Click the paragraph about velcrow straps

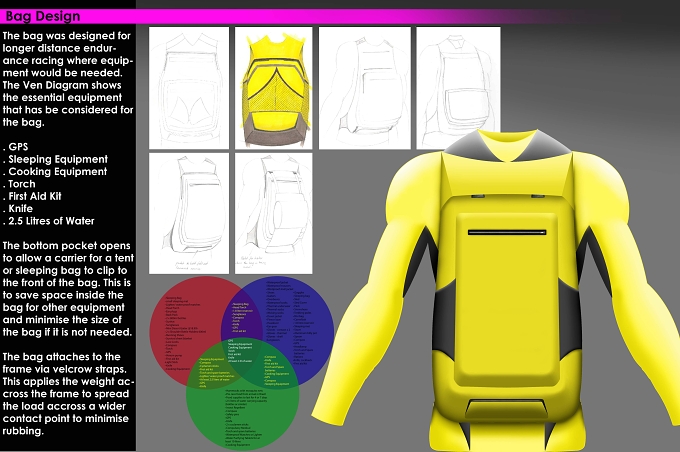click(x=68, y=394)
